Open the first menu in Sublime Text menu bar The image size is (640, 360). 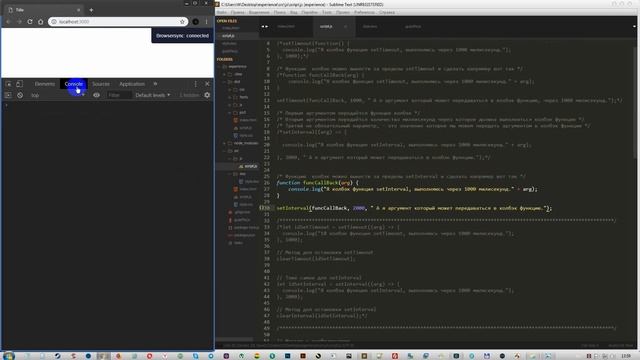[221, 12]
